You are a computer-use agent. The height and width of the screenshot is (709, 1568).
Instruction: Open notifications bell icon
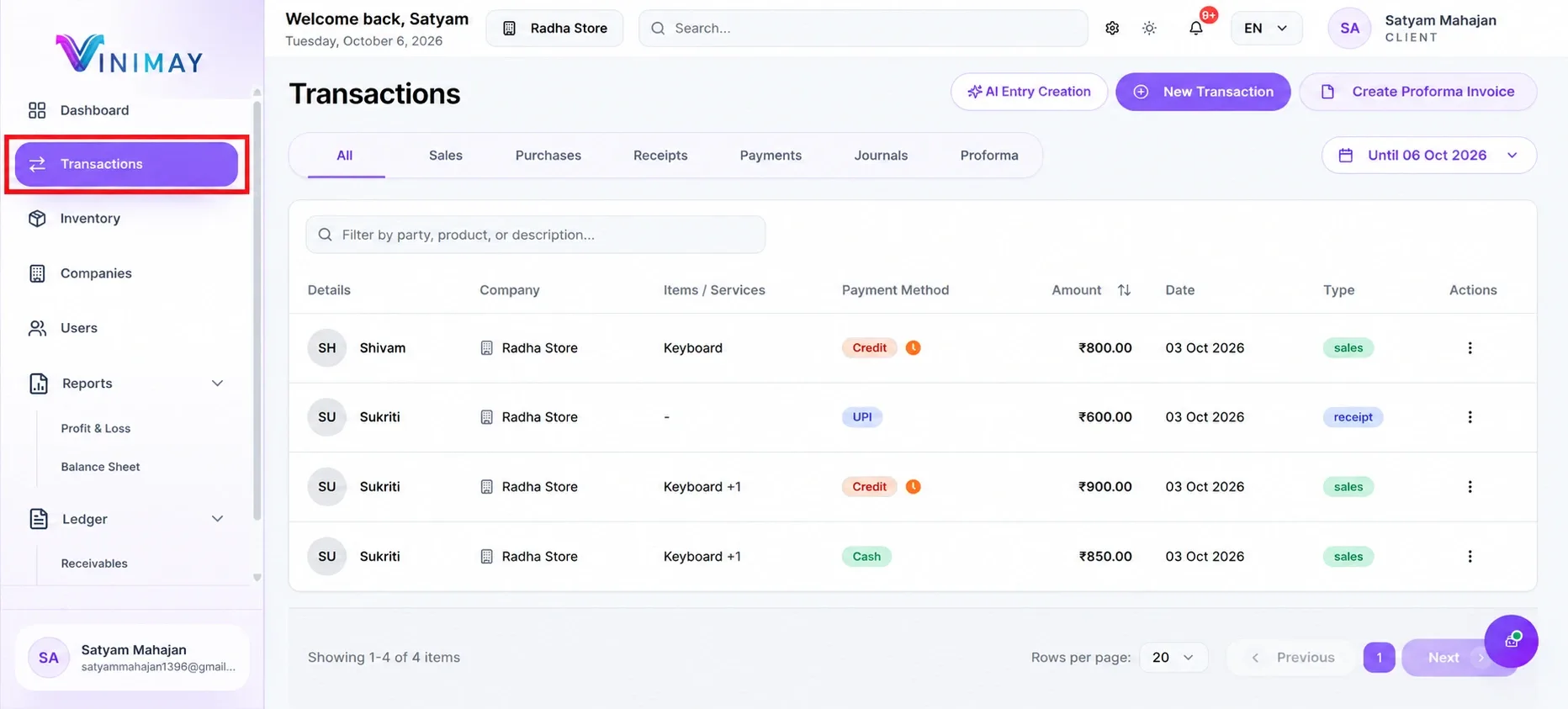point(1195,29)
